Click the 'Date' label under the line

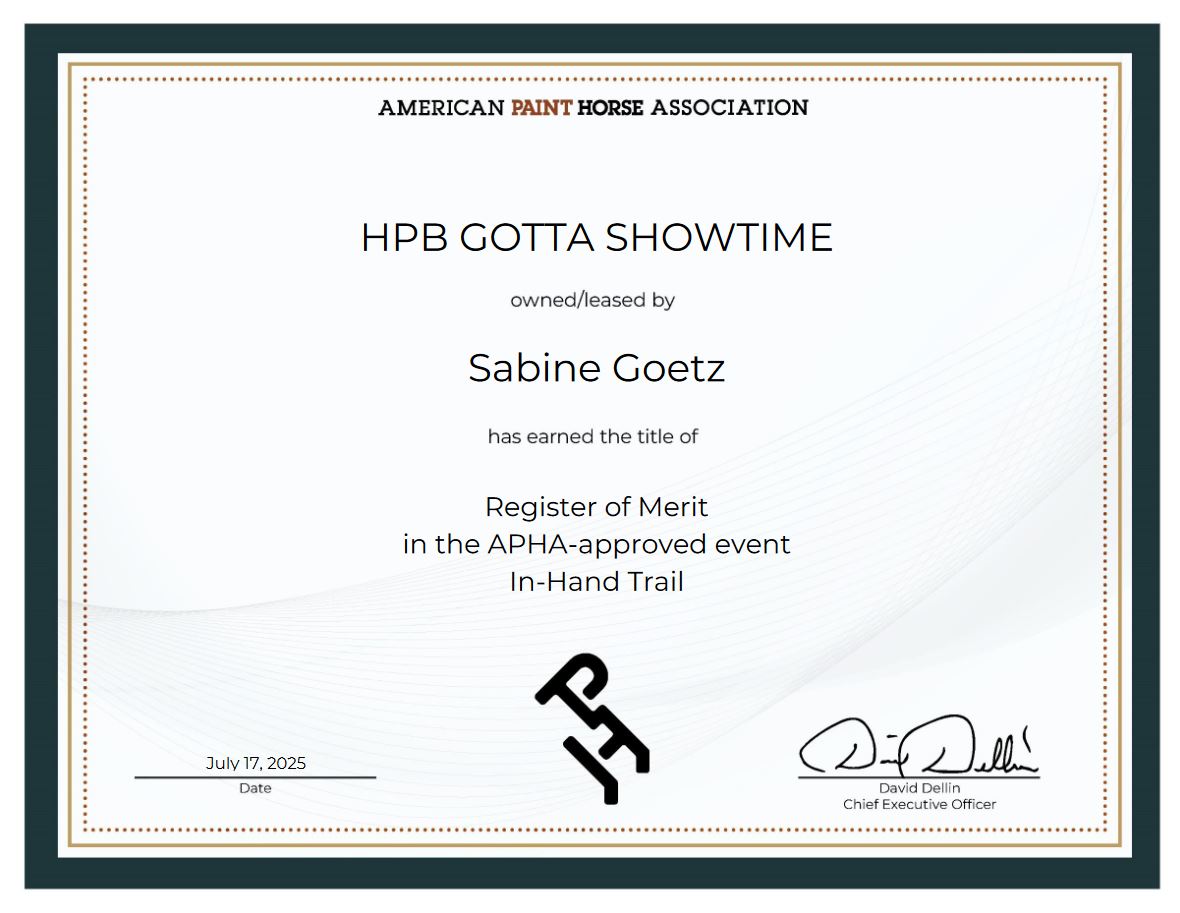pos(255,788)
